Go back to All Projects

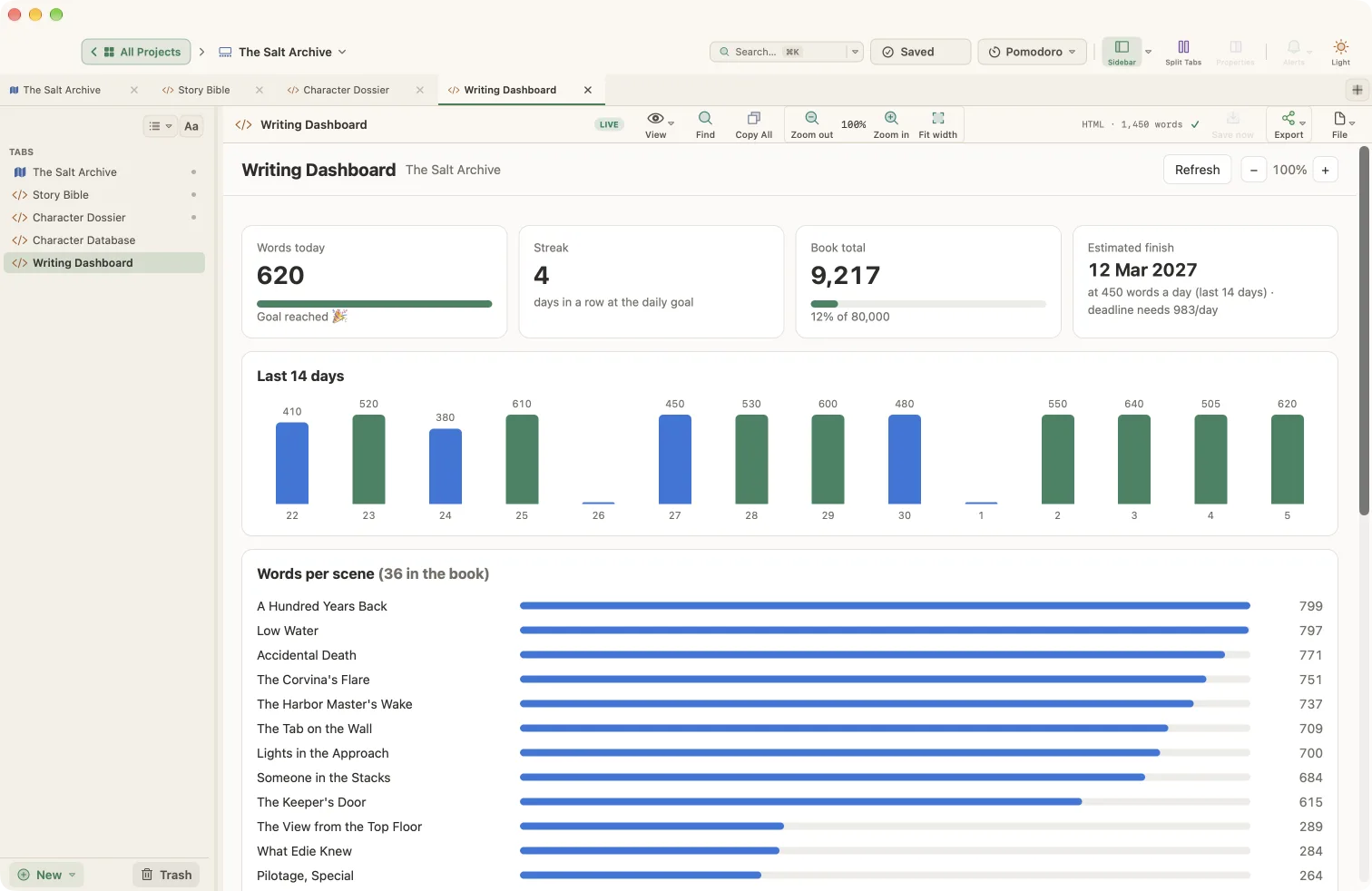click(136, 52)
